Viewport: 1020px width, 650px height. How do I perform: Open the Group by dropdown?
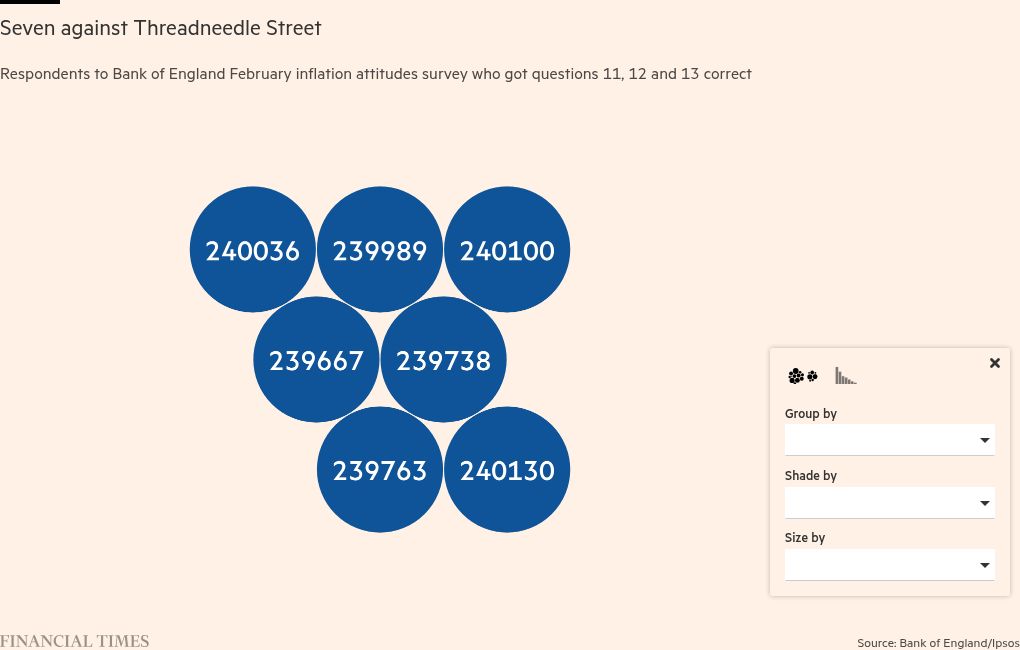(889, 440)
